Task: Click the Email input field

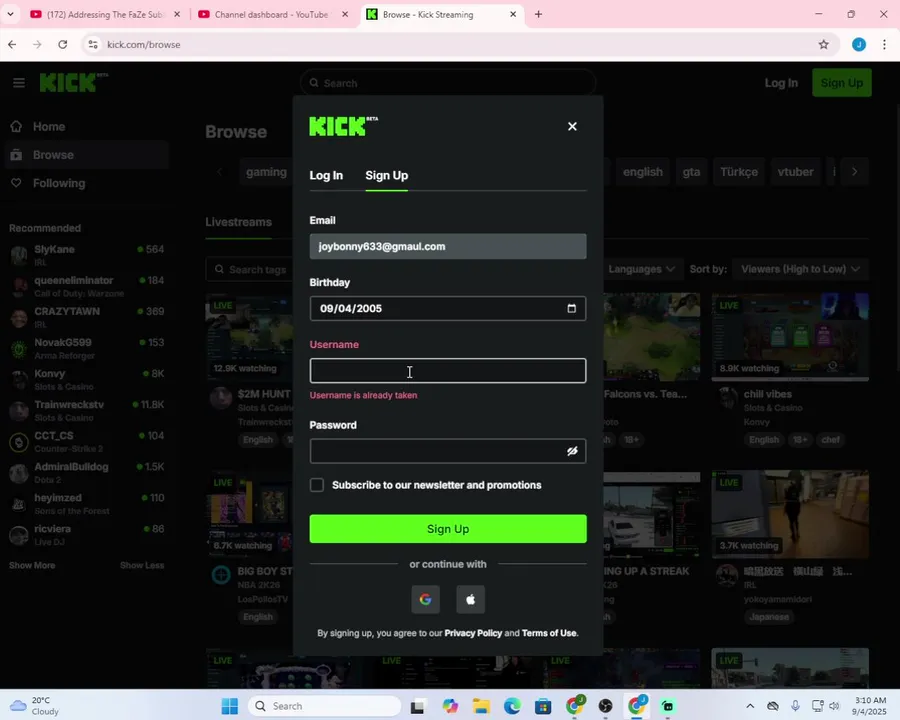Action: pos(448,246)
